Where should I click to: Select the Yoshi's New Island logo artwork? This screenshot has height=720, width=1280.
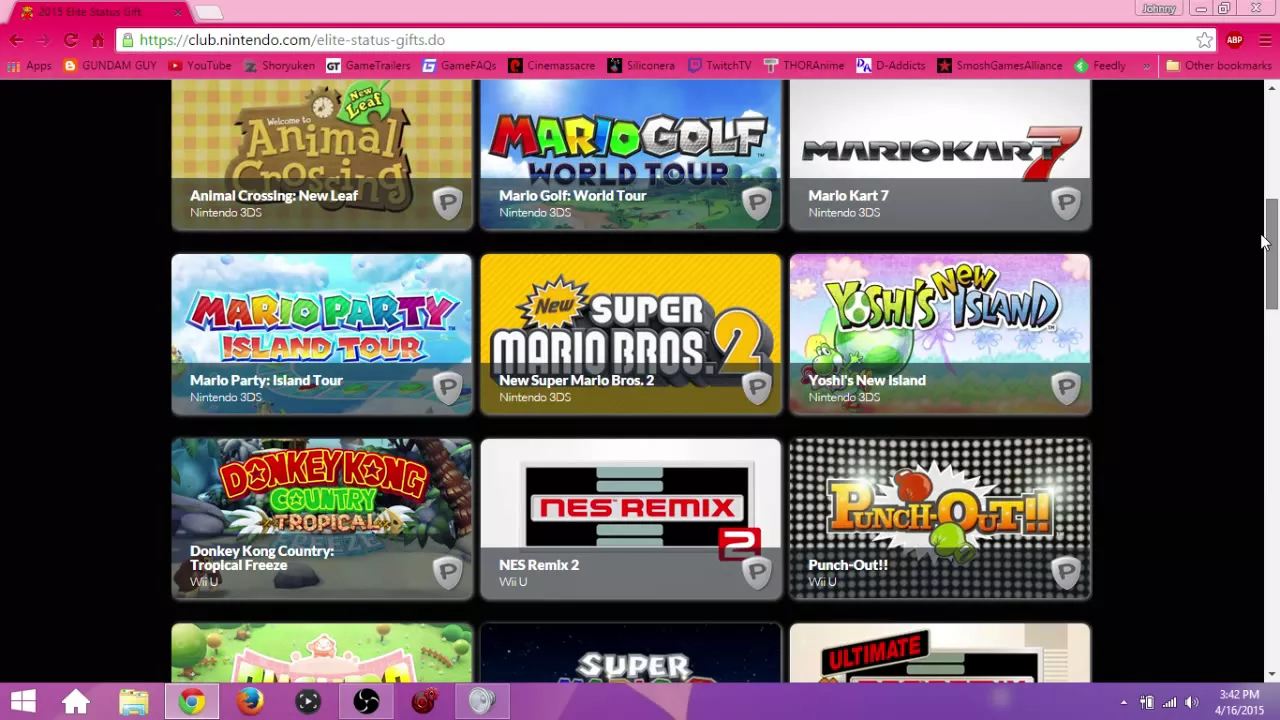point(940,300)
